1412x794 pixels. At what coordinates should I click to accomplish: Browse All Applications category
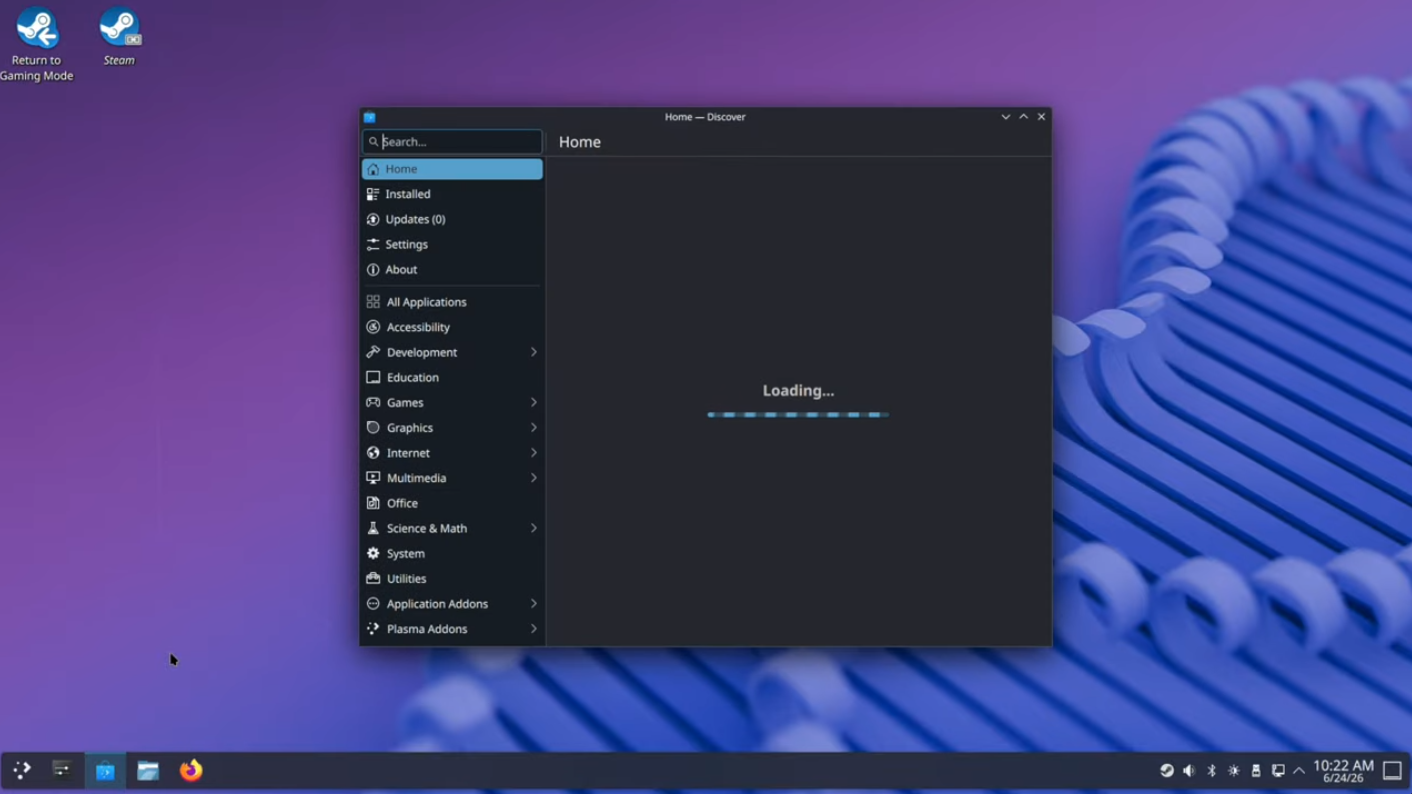pyautogui.click(x=452, y=302)
